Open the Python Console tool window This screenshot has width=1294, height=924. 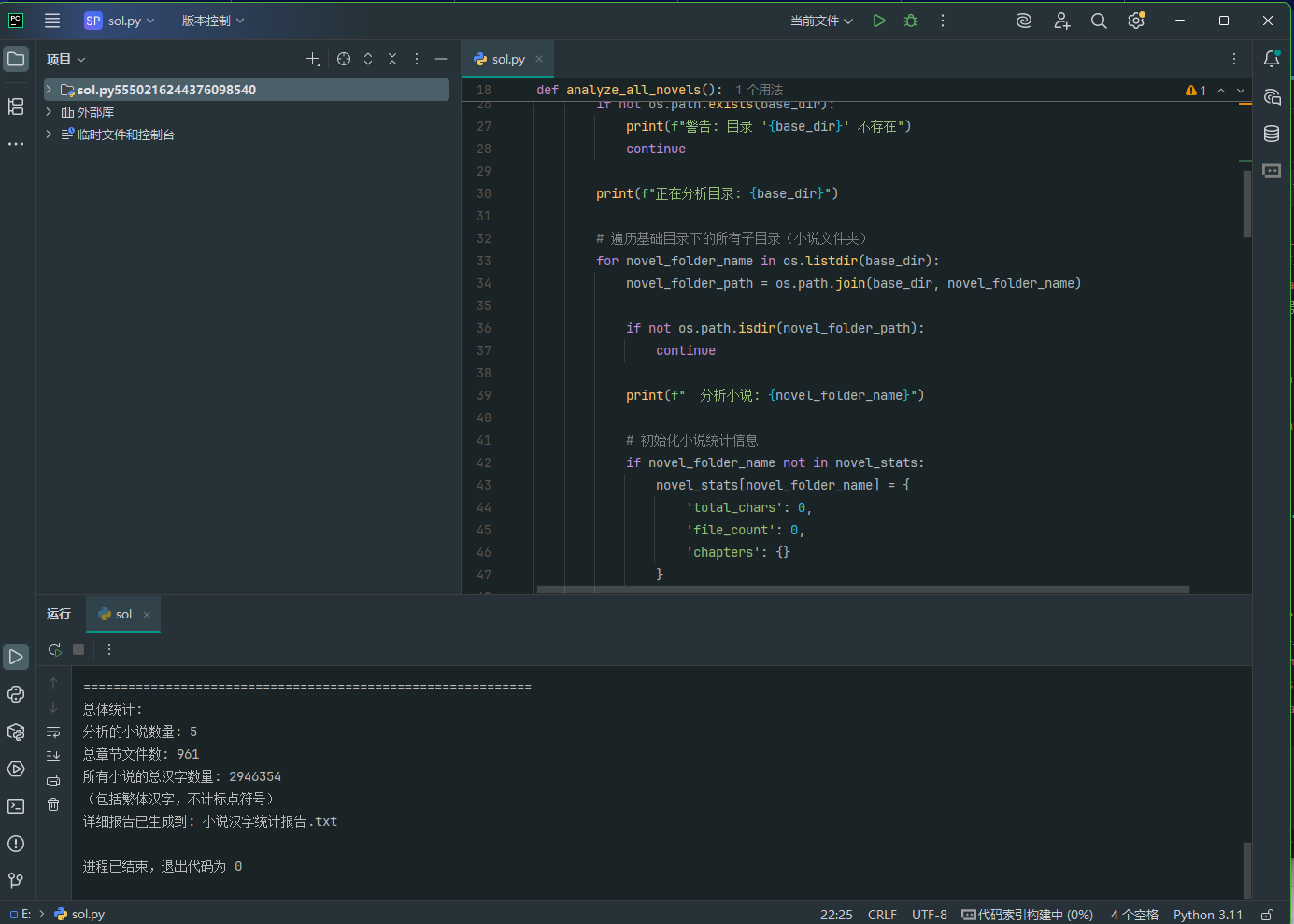point(16,694)
